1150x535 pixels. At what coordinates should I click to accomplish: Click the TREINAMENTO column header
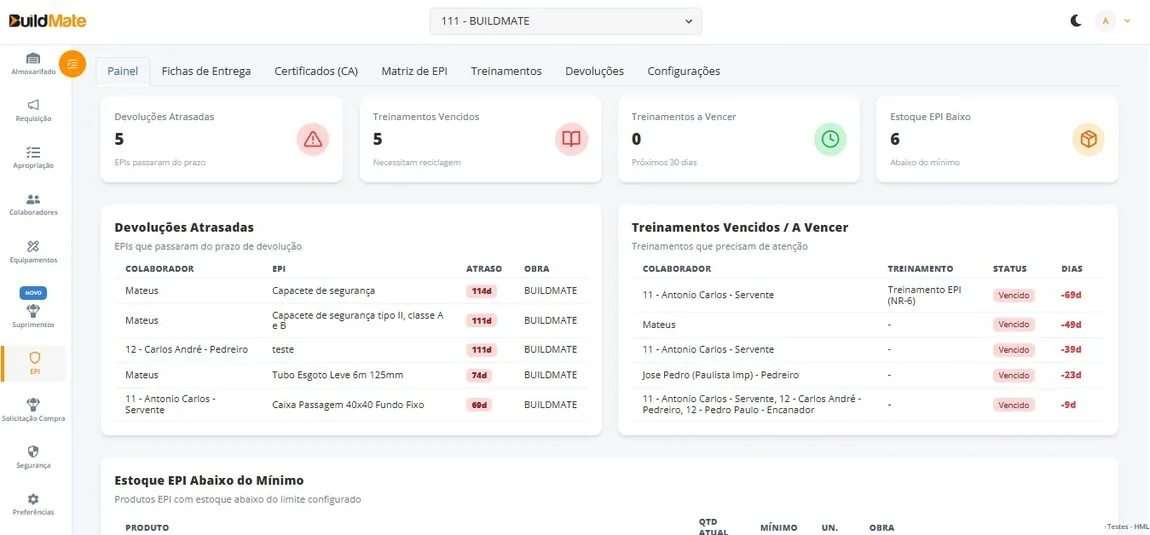click(x=920, y=269)
